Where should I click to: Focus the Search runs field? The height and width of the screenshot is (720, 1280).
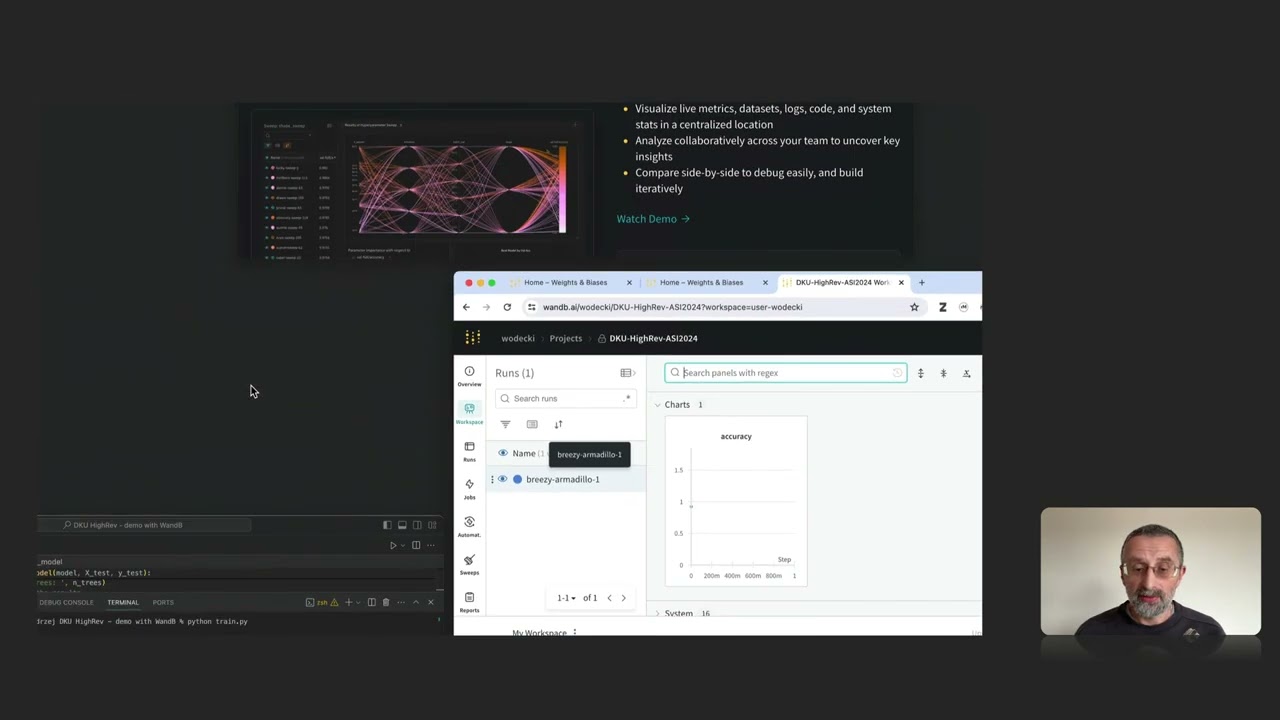pos(565,398)
